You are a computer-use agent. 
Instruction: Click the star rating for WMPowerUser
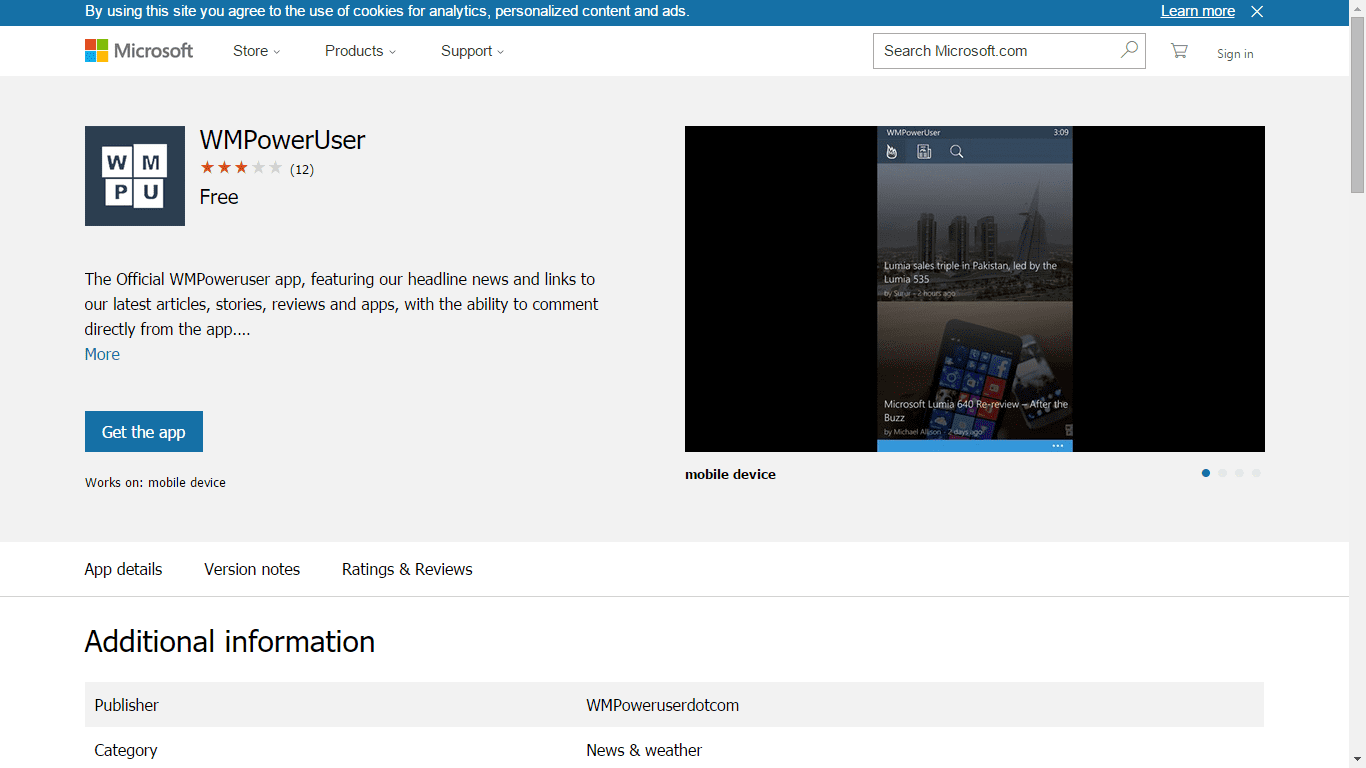241,168
